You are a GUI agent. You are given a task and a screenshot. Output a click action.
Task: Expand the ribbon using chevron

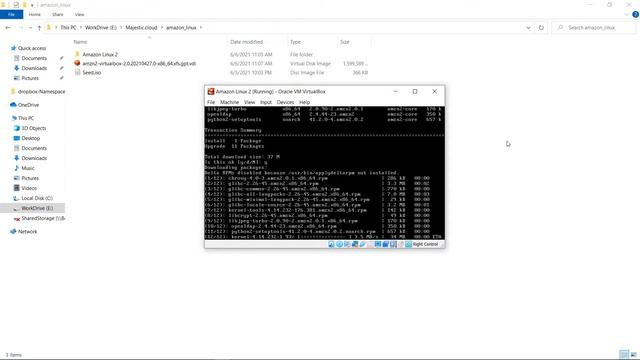tap(627, 14)
